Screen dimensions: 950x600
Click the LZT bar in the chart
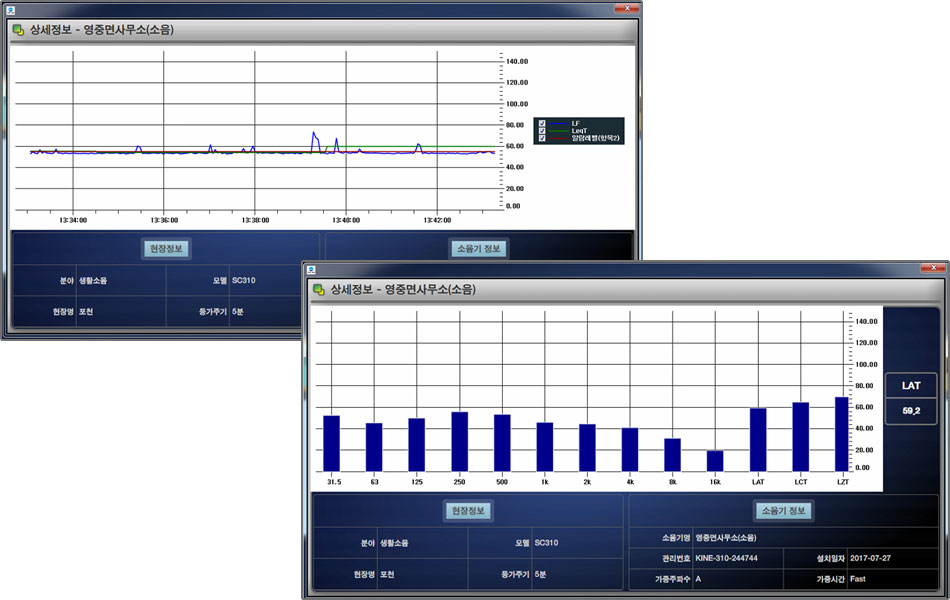coord(843,434)
